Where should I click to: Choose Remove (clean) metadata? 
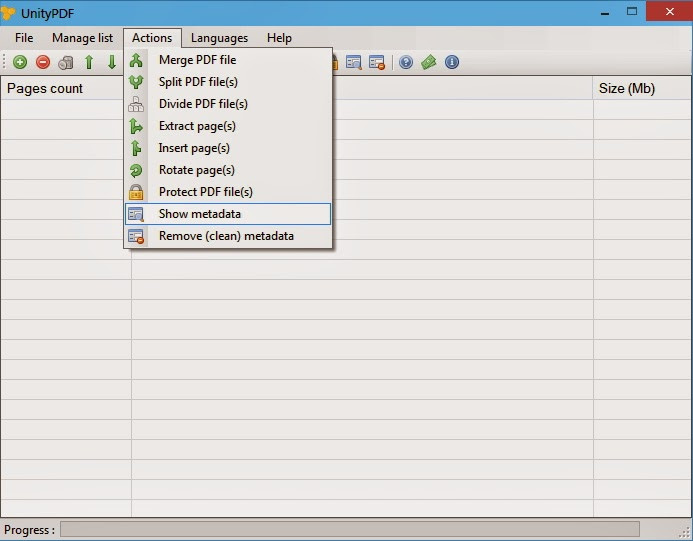coord(228,236)
